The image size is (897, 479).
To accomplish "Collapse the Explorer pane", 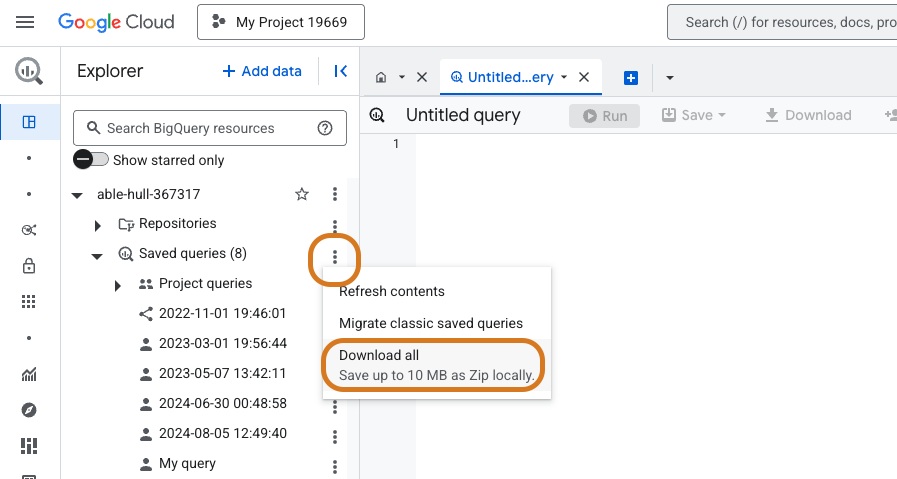I will [340, 71].
